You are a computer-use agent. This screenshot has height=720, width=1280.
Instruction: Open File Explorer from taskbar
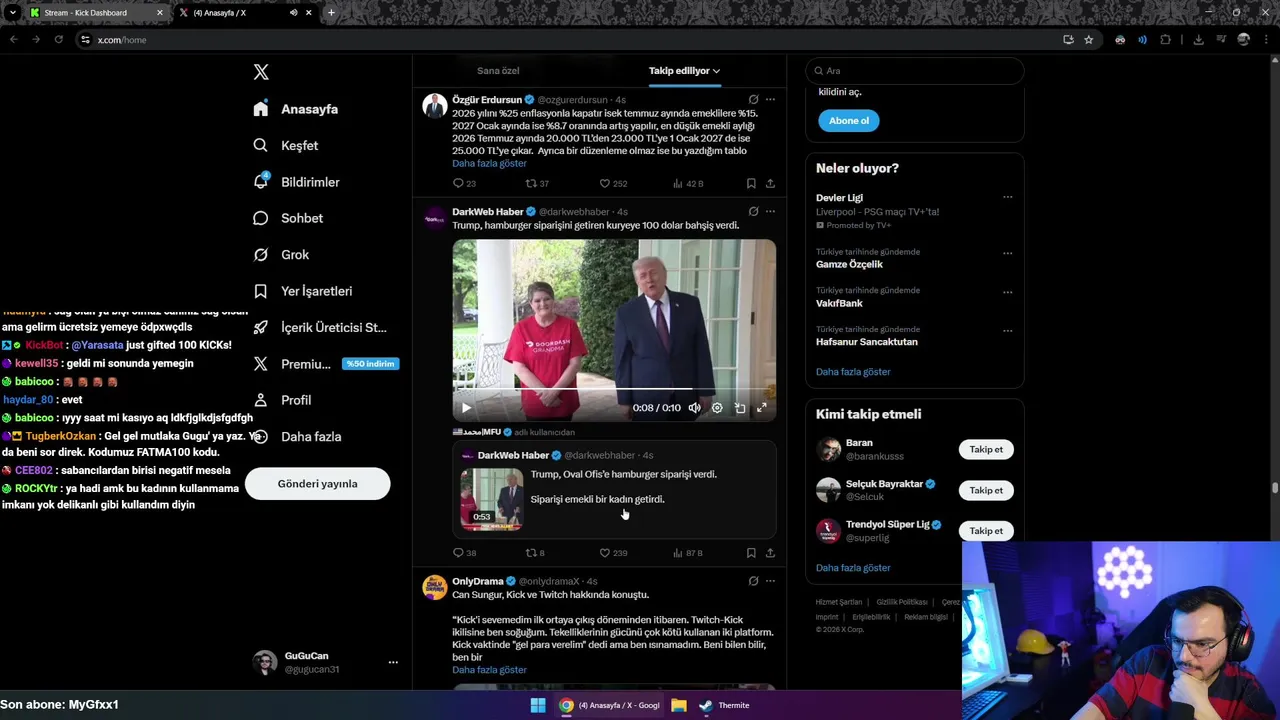point(679,705)
